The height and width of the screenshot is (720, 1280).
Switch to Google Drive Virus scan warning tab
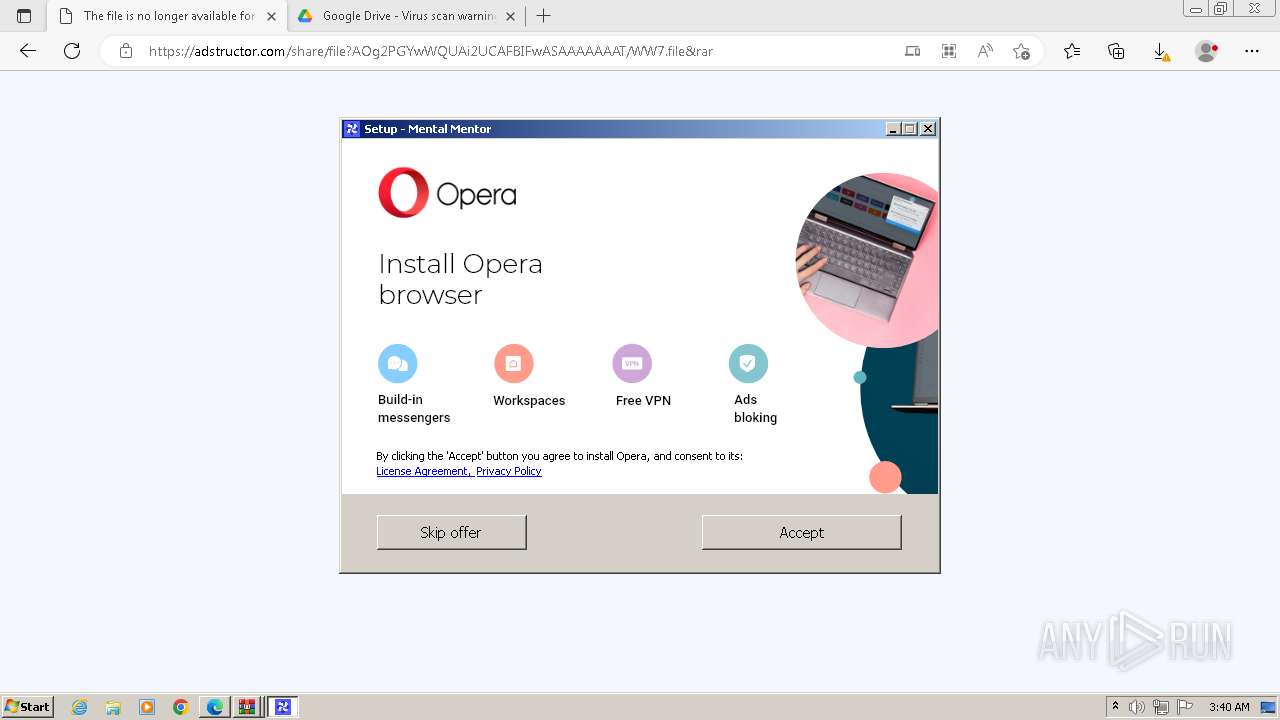(x=409, y=16)
